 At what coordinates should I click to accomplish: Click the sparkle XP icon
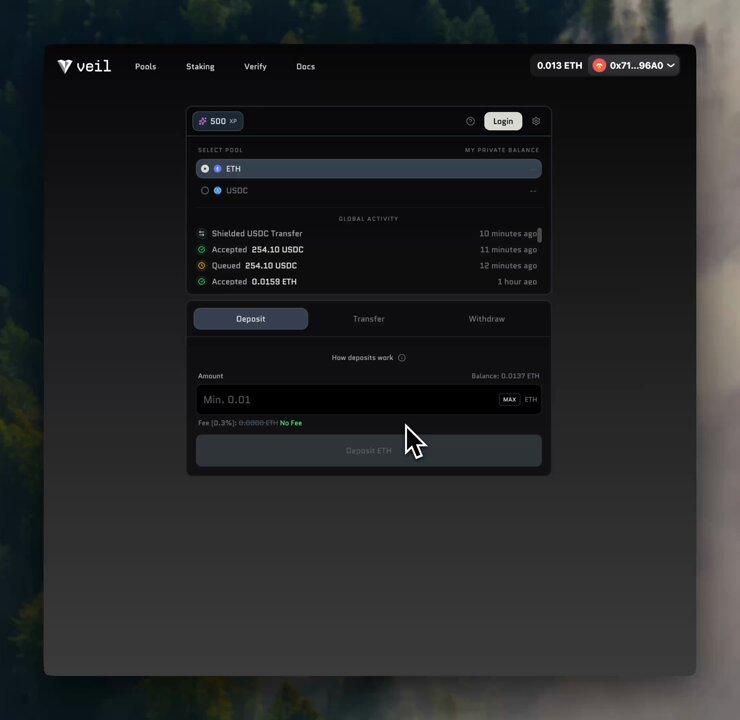(x=202, y=121)
